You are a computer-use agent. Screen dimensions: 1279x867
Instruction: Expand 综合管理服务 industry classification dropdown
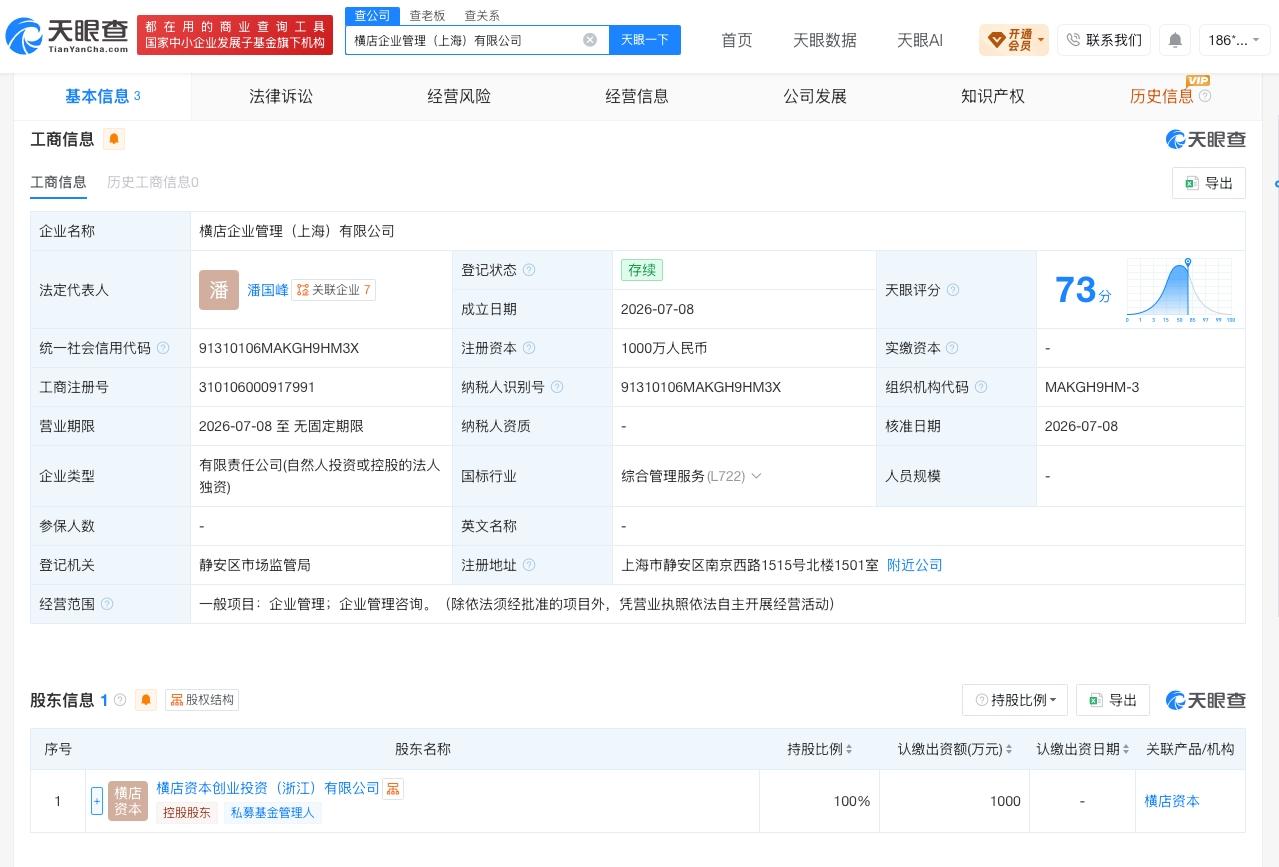point(756,476)
